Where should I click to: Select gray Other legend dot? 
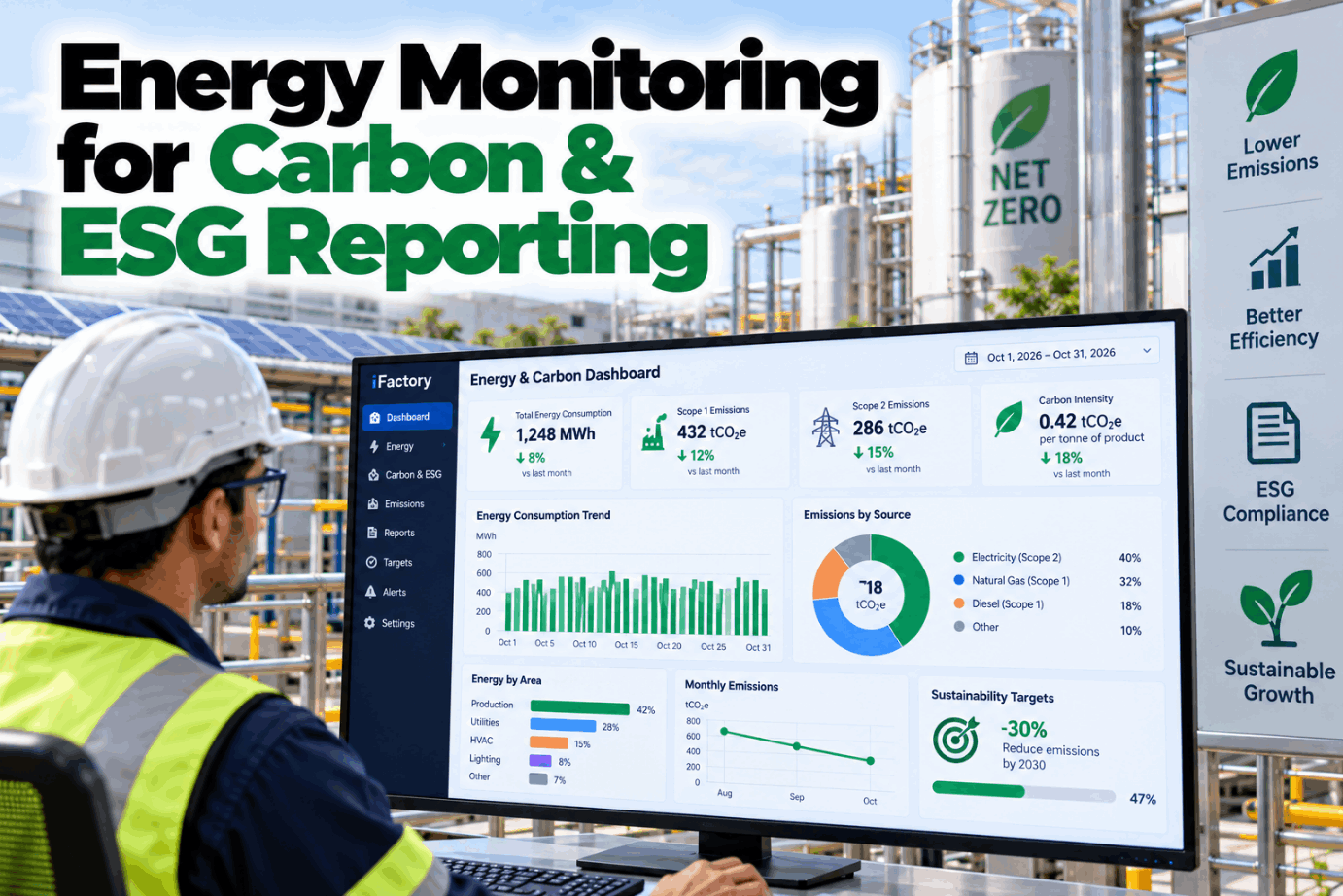pyautogui.click(x=959, y=627)
